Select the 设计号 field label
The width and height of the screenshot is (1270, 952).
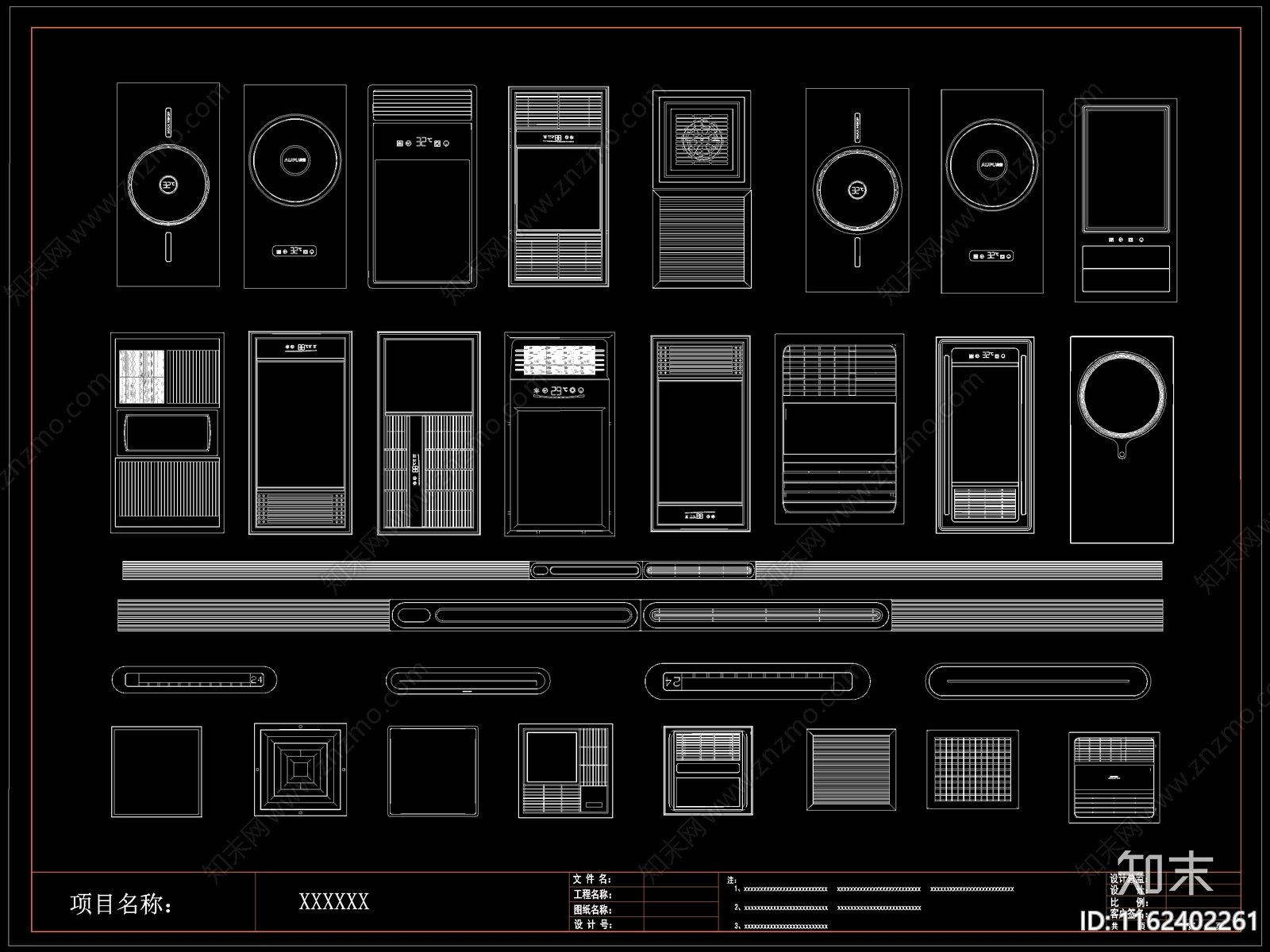(592, 924)
